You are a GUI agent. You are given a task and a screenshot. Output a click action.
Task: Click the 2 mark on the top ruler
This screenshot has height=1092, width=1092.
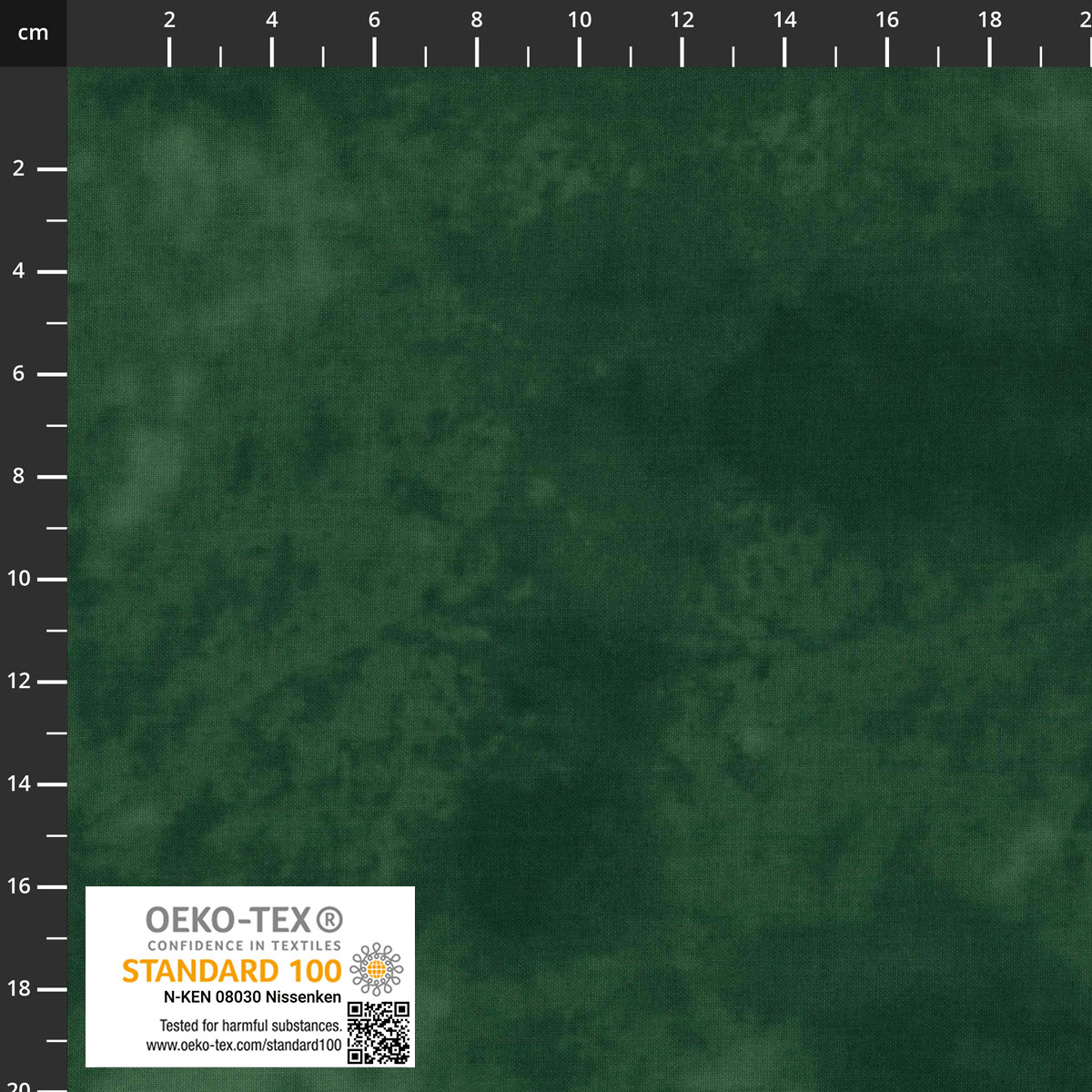(x=169, y=20)
